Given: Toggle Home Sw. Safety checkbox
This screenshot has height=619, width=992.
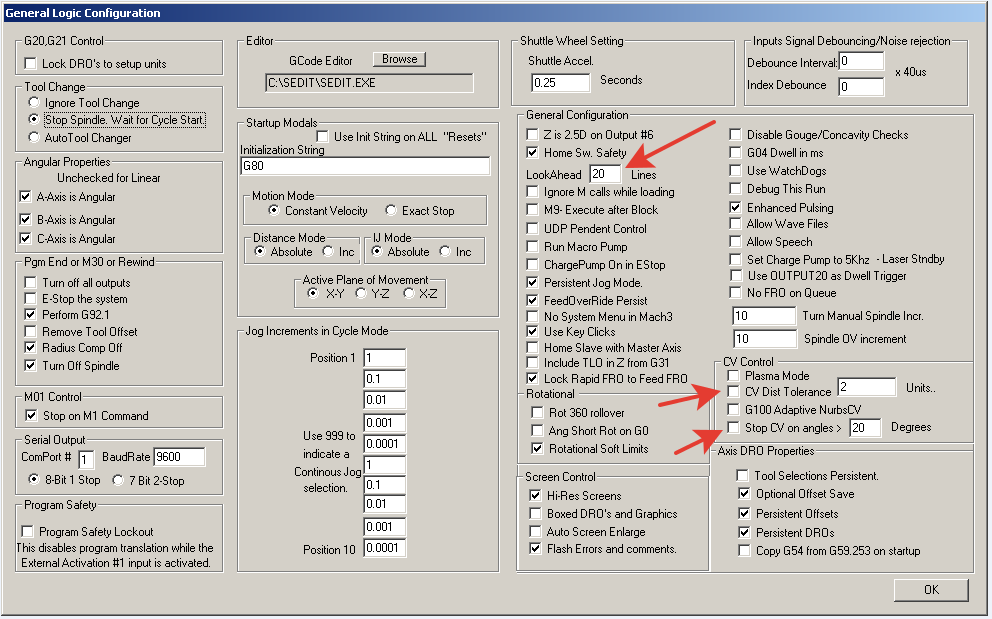Looking at the screenshot, I should [x=532, y=152].
